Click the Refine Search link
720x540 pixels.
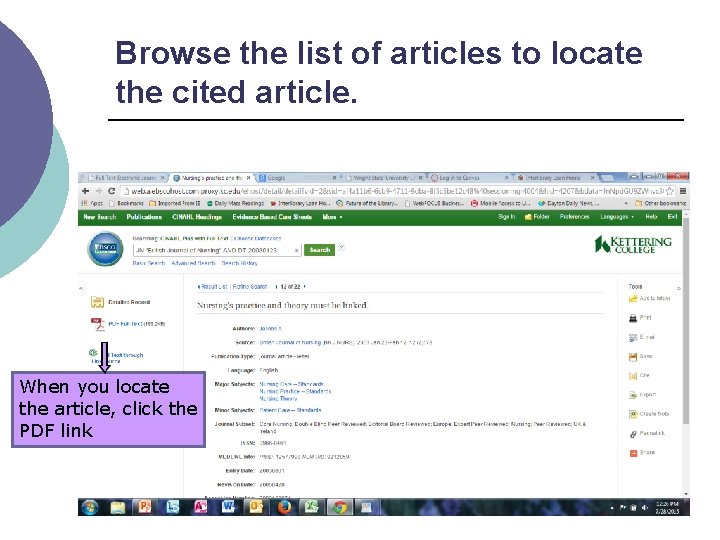click(x=250, y=287)
